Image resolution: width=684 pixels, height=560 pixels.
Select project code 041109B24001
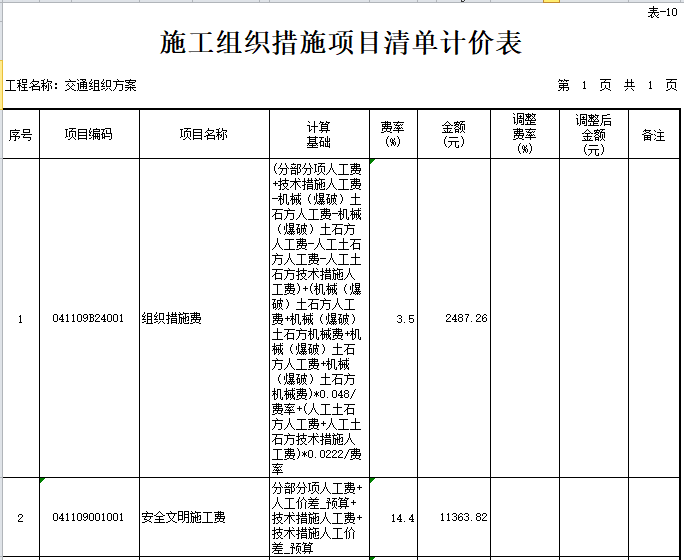point(88,319)
